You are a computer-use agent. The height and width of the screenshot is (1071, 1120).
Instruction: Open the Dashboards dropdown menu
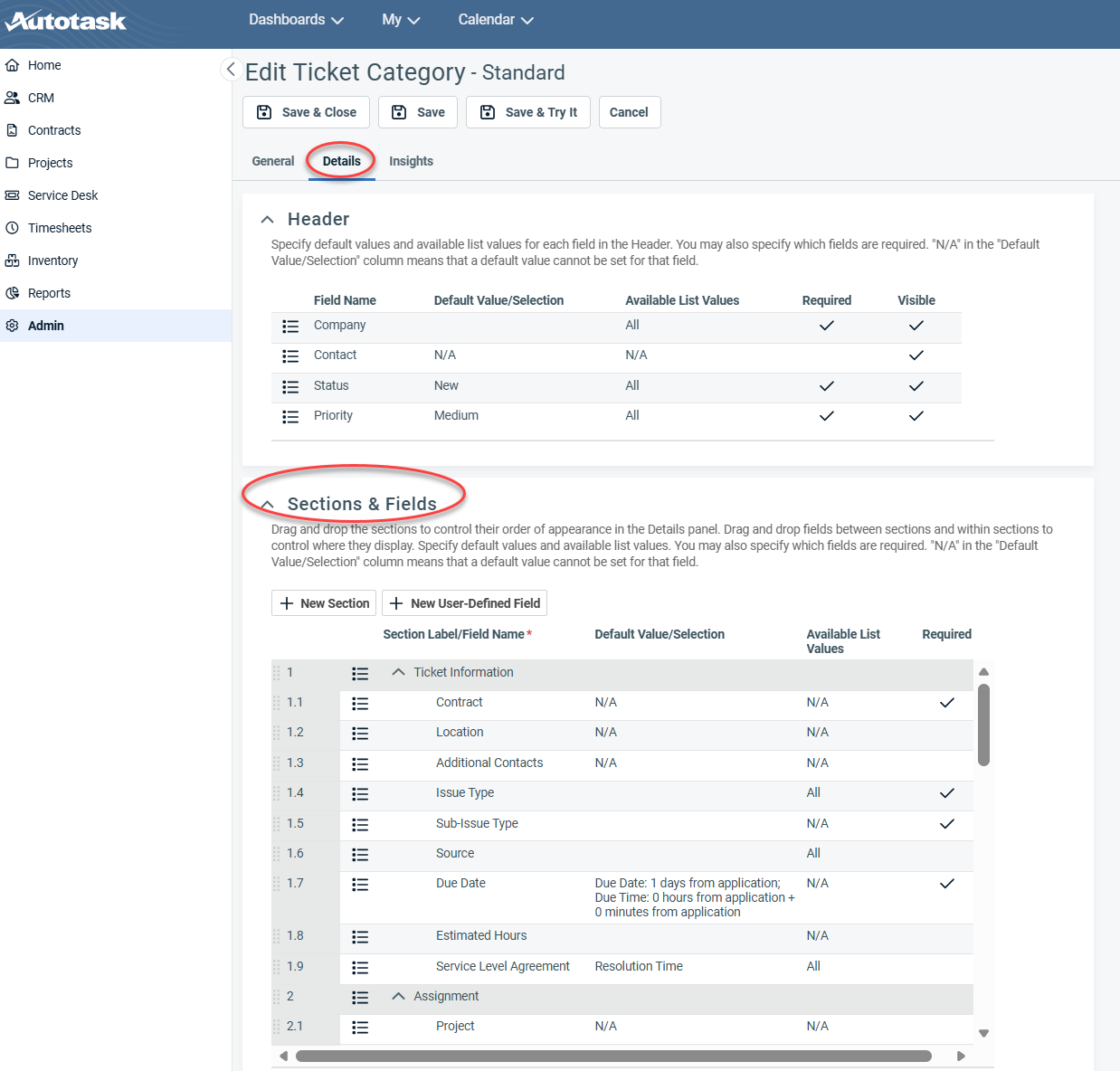(296, 19)
